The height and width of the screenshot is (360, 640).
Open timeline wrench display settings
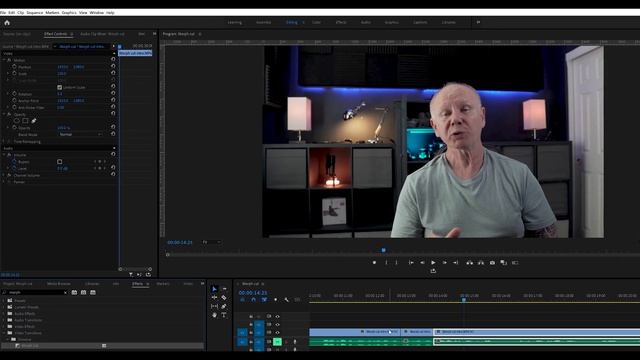(287, 300)
